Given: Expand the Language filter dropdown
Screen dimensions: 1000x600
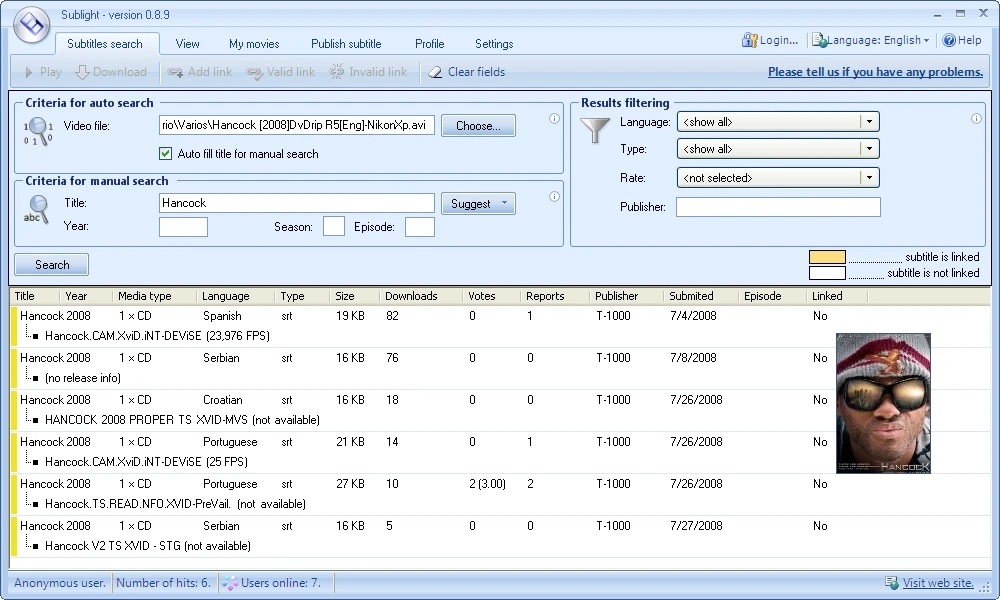Looking at the screenshot, I should tap(870, 122).
